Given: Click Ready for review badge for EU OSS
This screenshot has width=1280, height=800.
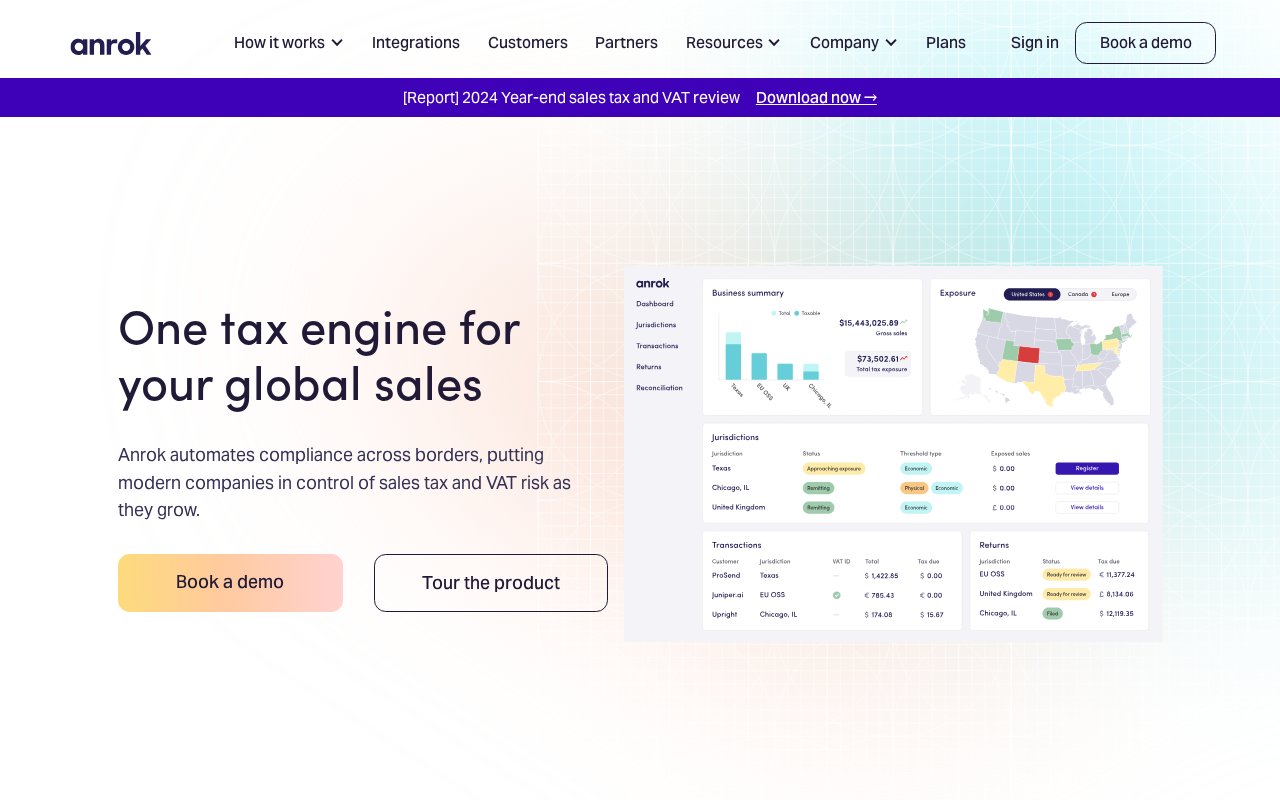Looking at the screenshot, I should [1066, 574].
